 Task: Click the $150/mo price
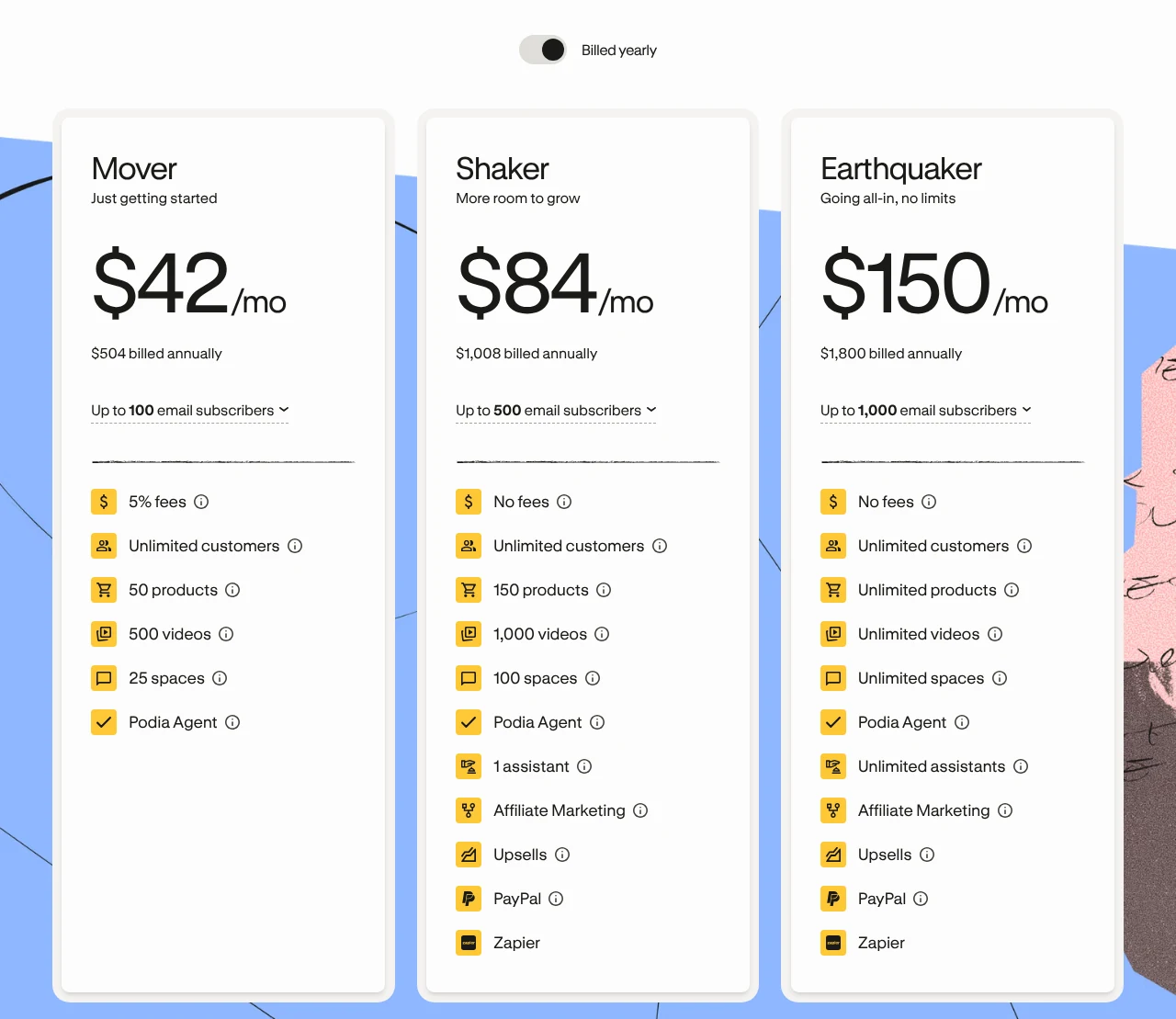click(x=934, y=283)
